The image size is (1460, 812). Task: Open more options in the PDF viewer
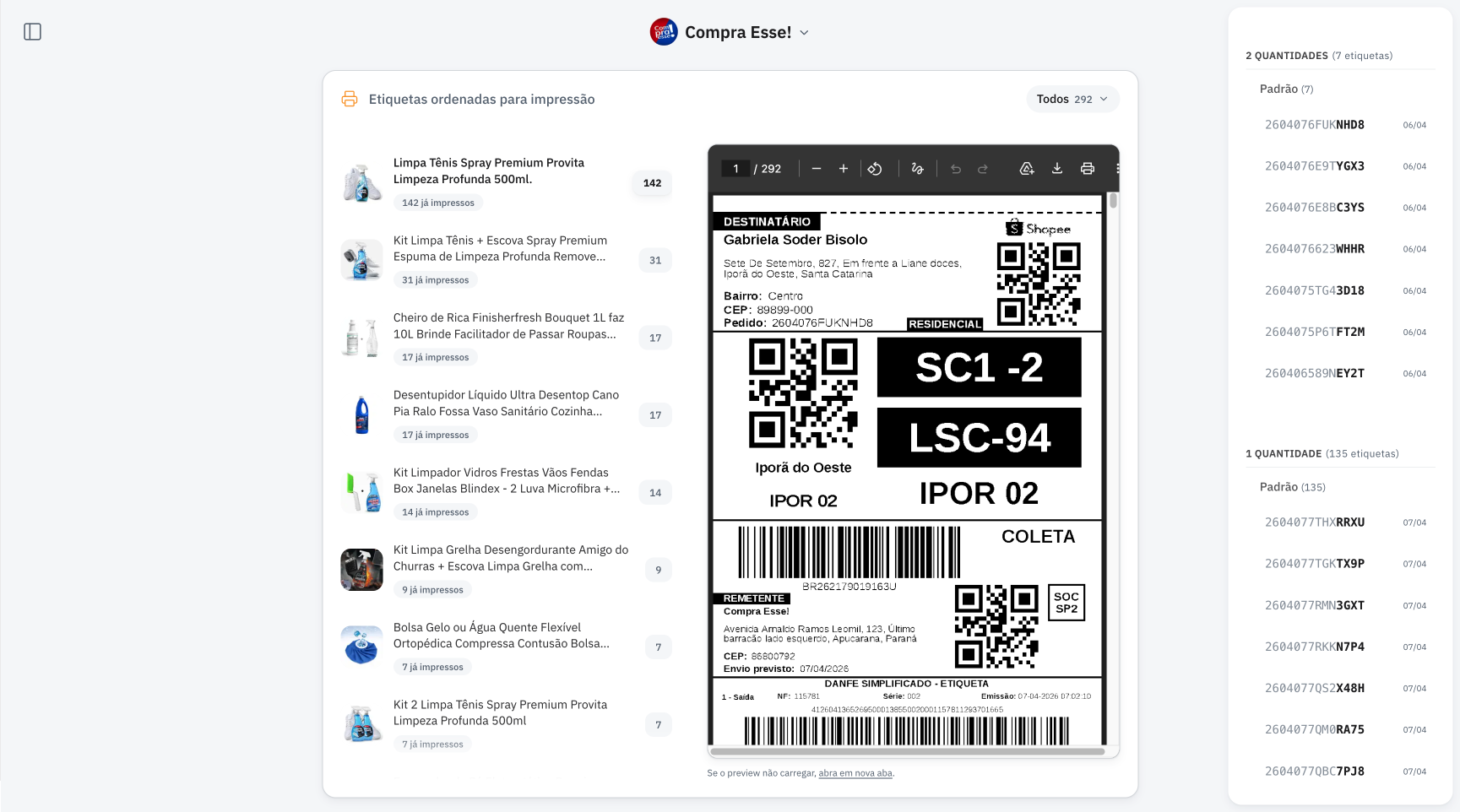pyautogui.click(x=1119, y=168)
